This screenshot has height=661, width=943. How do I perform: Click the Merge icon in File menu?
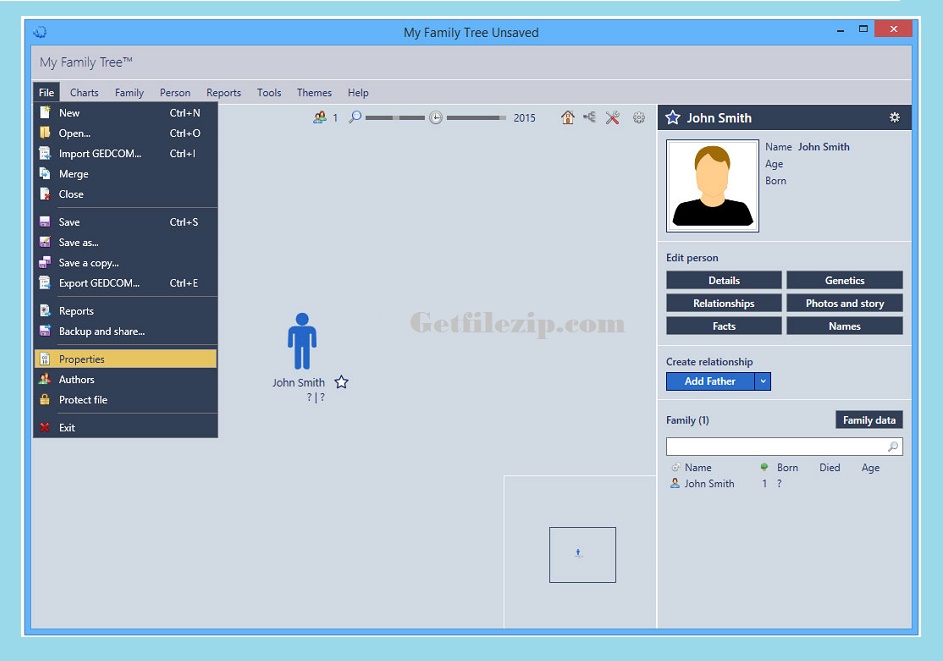coord(45,174)
